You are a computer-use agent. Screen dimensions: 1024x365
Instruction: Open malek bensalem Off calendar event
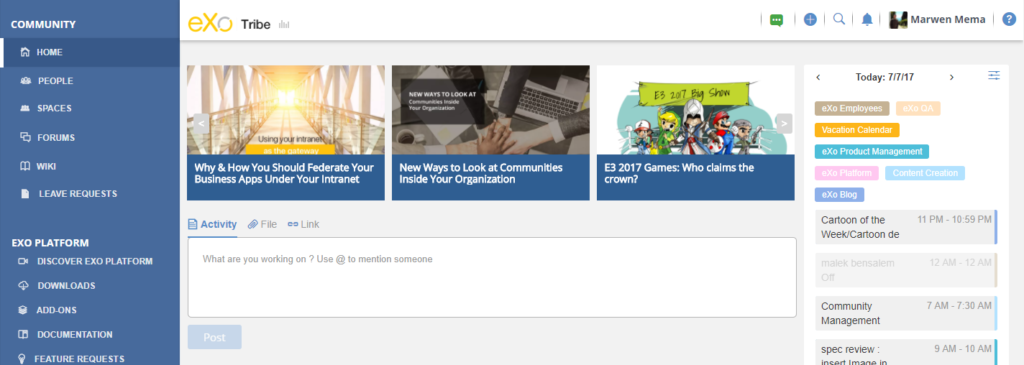[x=906, y=270]
